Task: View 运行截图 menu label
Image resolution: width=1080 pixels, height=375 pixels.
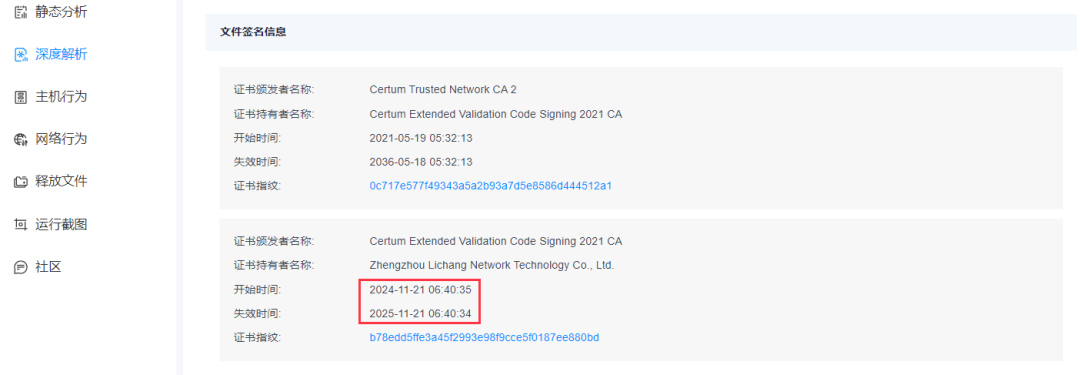Action: (x=61, y=224)
